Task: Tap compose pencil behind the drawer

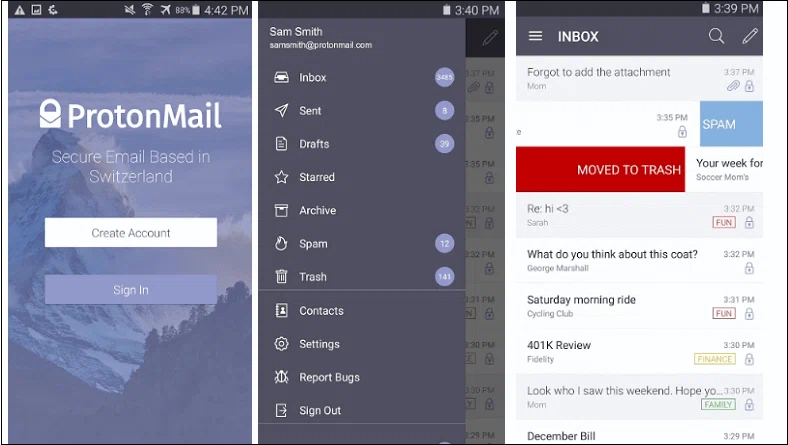Action: click(x=489, y=37)
